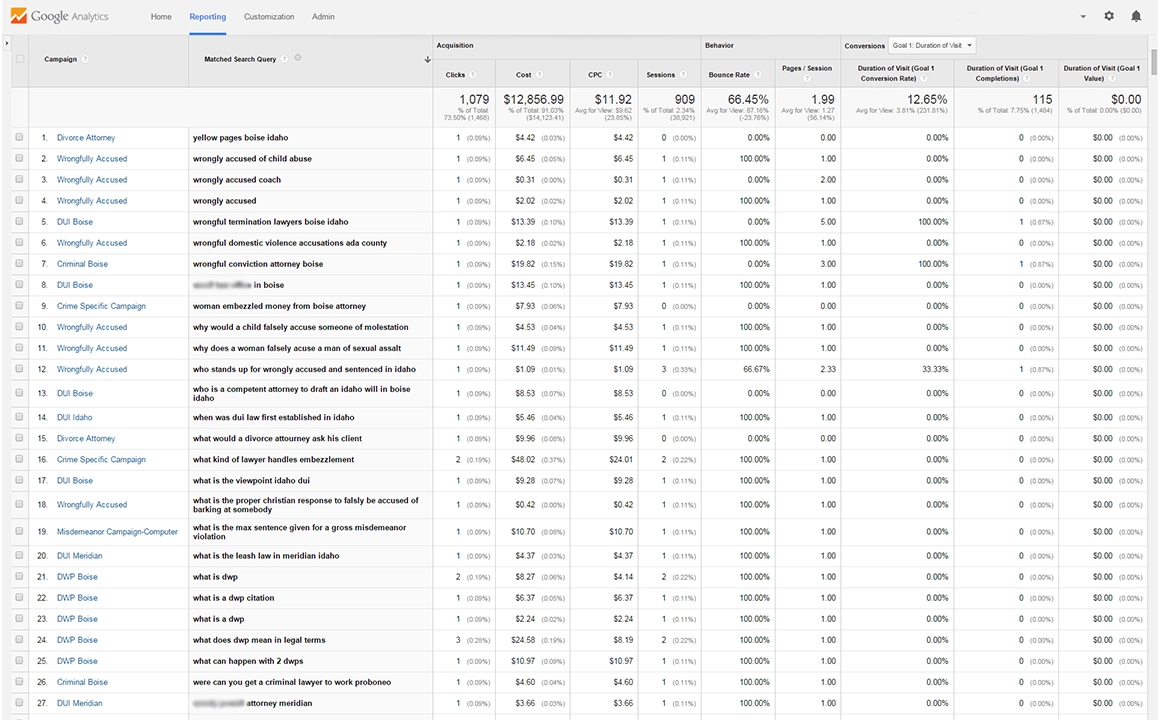The image size is (1160, 720).
Task: Sort by the Cost column header
Action: pos(523,75)
